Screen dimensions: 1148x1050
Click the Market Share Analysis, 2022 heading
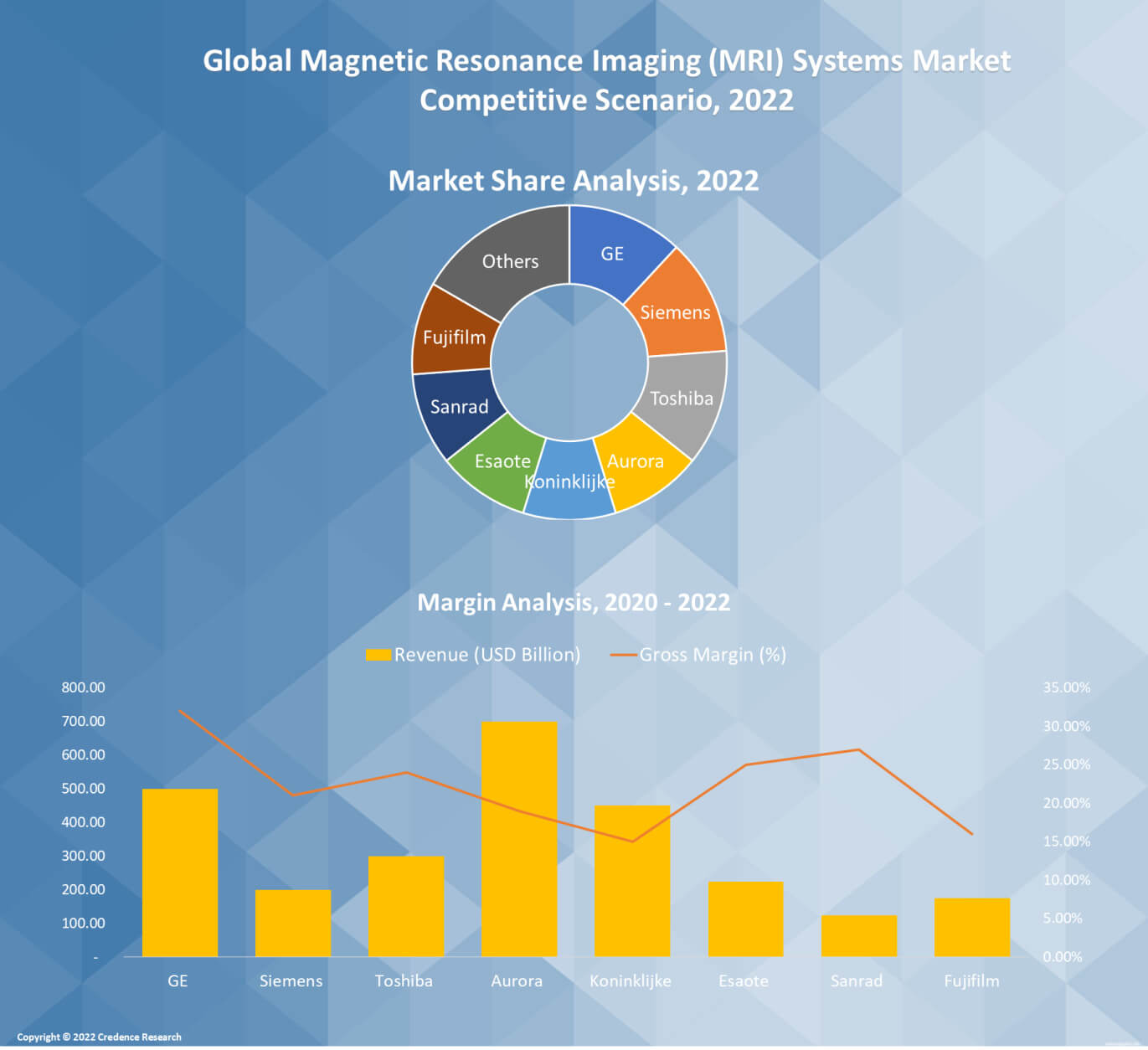pyautogui.click(x=574, y=181)
